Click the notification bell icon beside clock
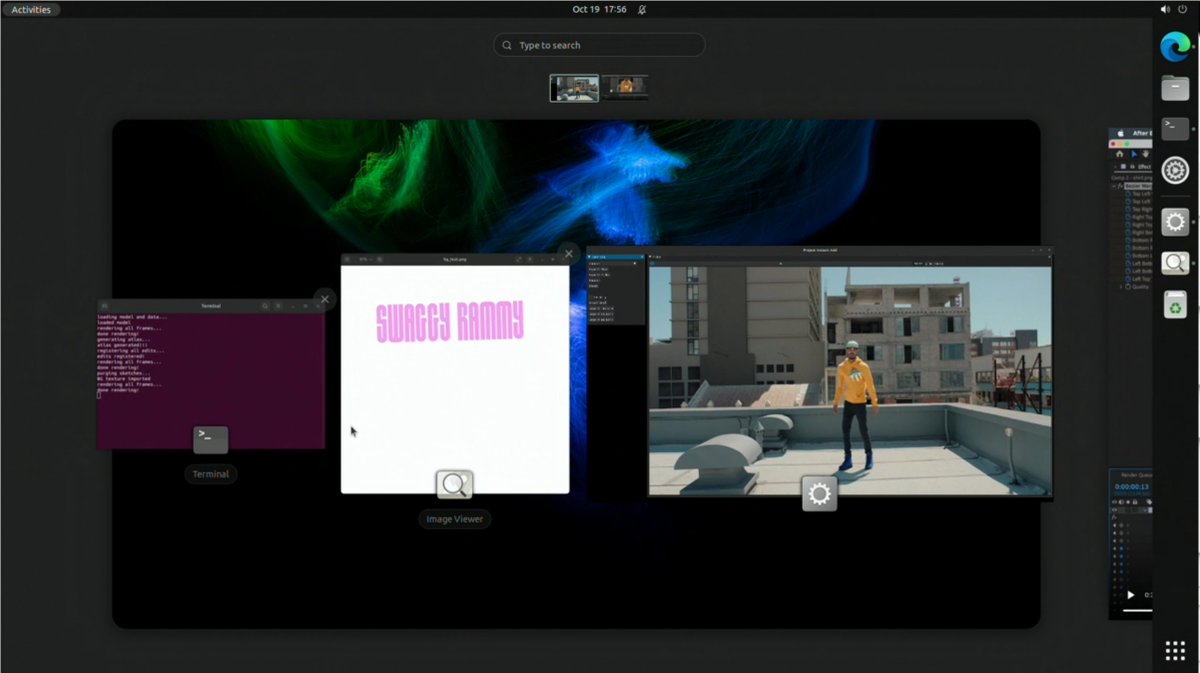The width and height of the screenshot is (1200, 673). [642, 9]
